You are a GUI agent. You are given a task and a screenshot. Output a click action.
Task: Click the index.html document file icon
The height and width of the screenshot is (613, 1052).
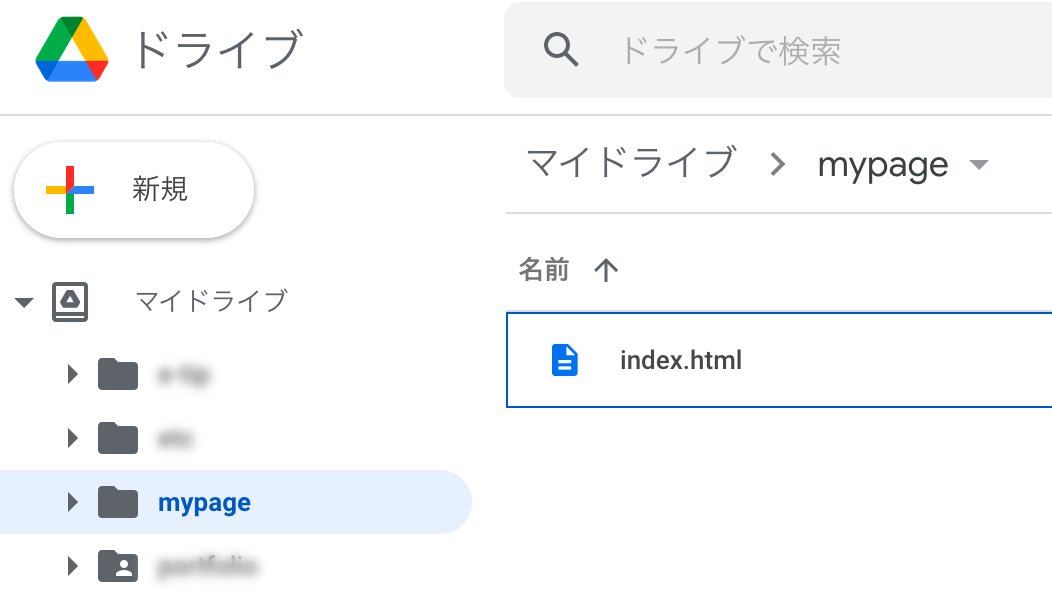pyautogui.click(x=565, y=360)
